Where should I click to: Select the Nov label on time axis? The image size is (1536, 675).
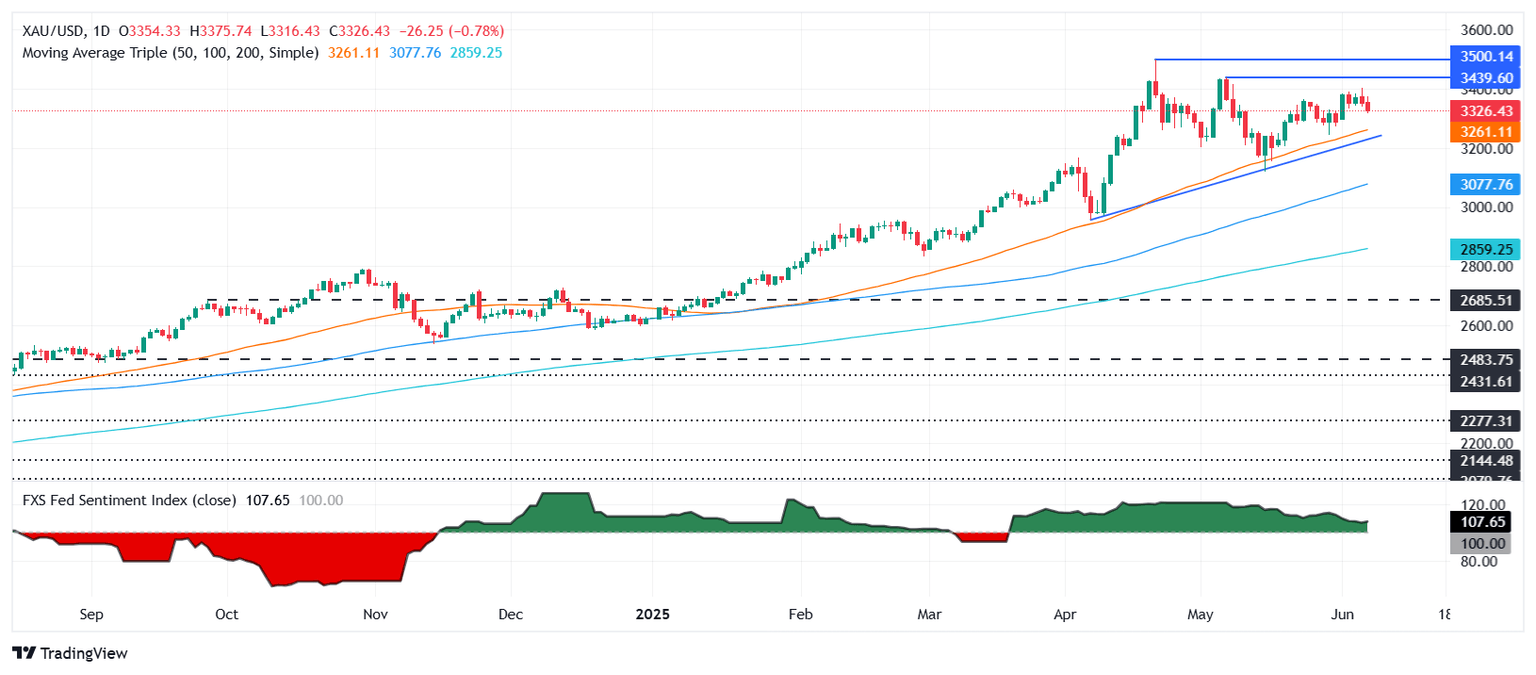point(375,614)
